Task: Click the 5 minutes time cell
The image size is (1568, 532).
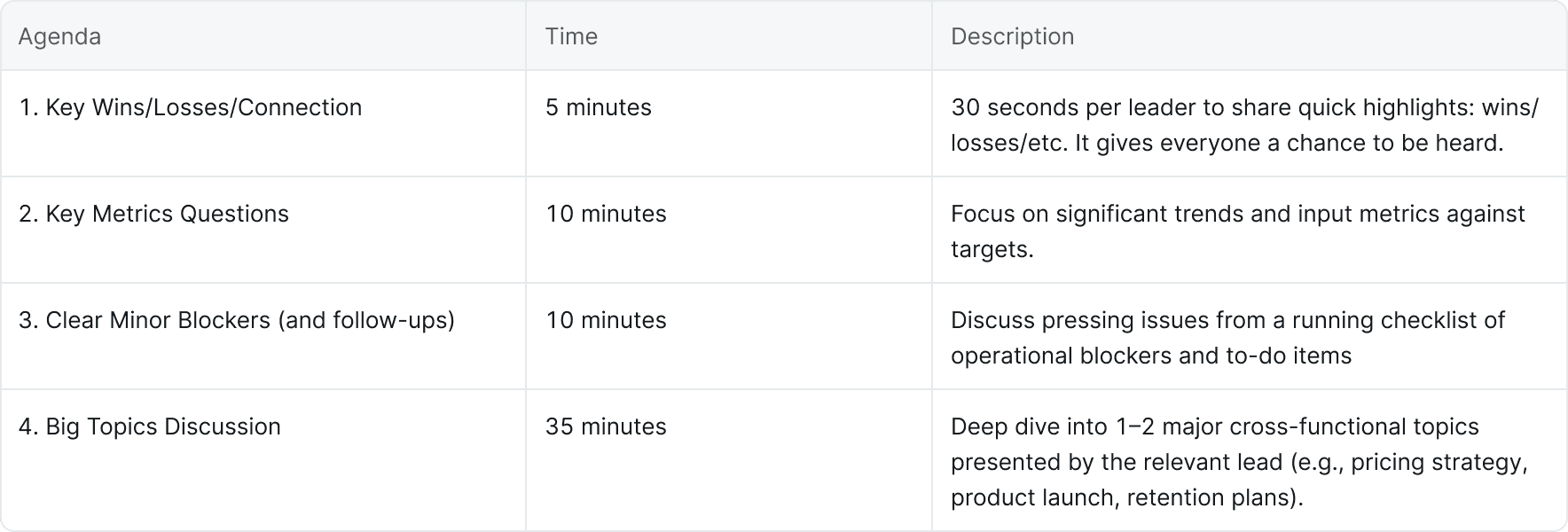Action: point(599,107)
